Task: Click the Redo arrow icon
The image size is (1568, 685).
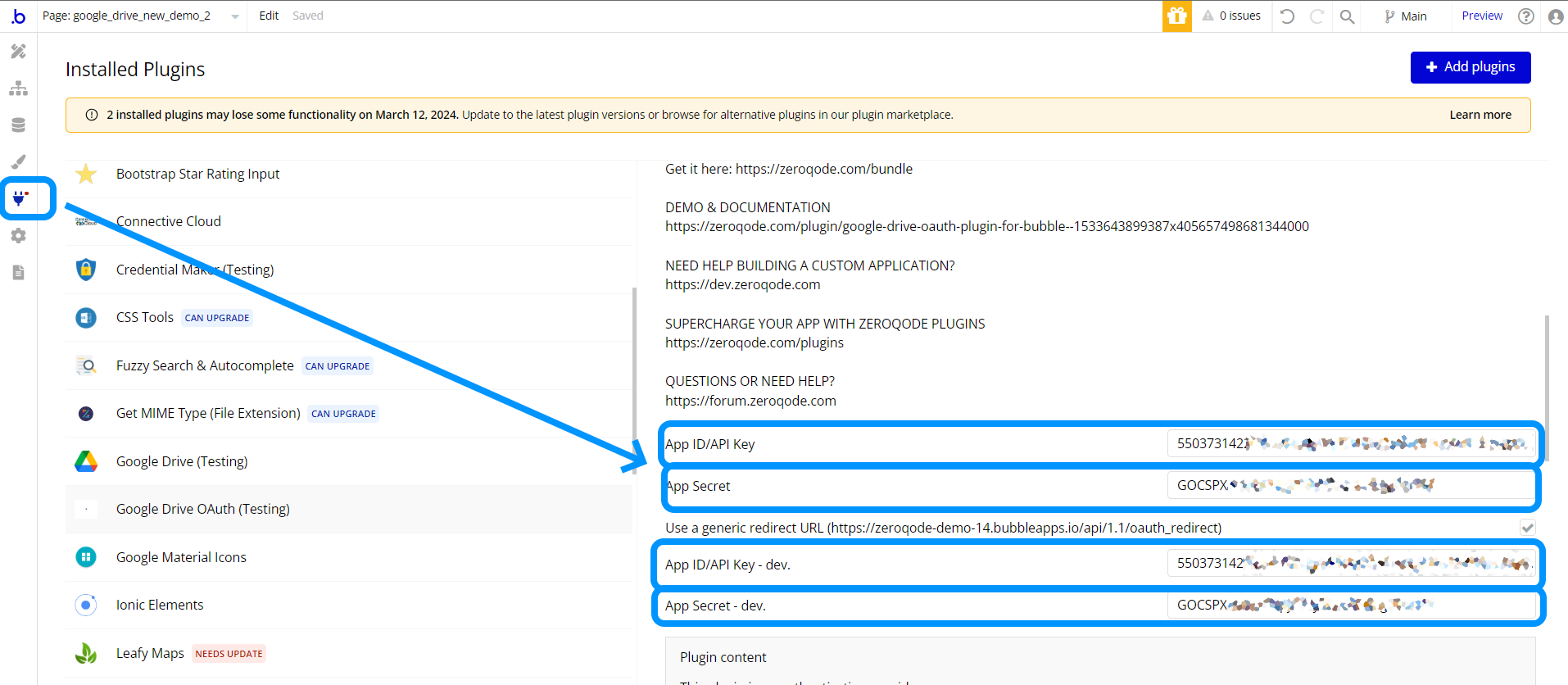Action: [x=1316, y=16]
